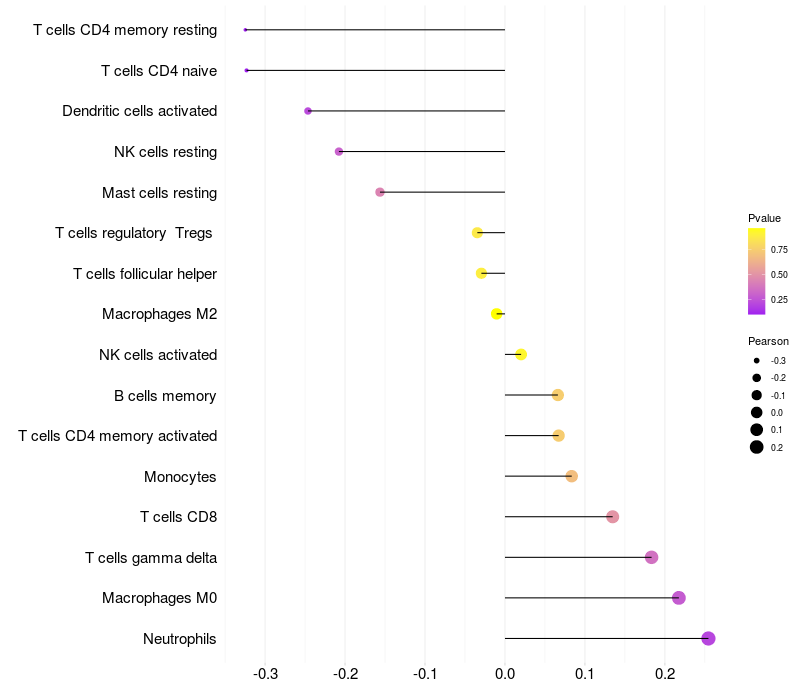Click the T cells follicular helper dot
This screenshot has width=800, height=700.
pyautogui.click(x=481, y=273)
